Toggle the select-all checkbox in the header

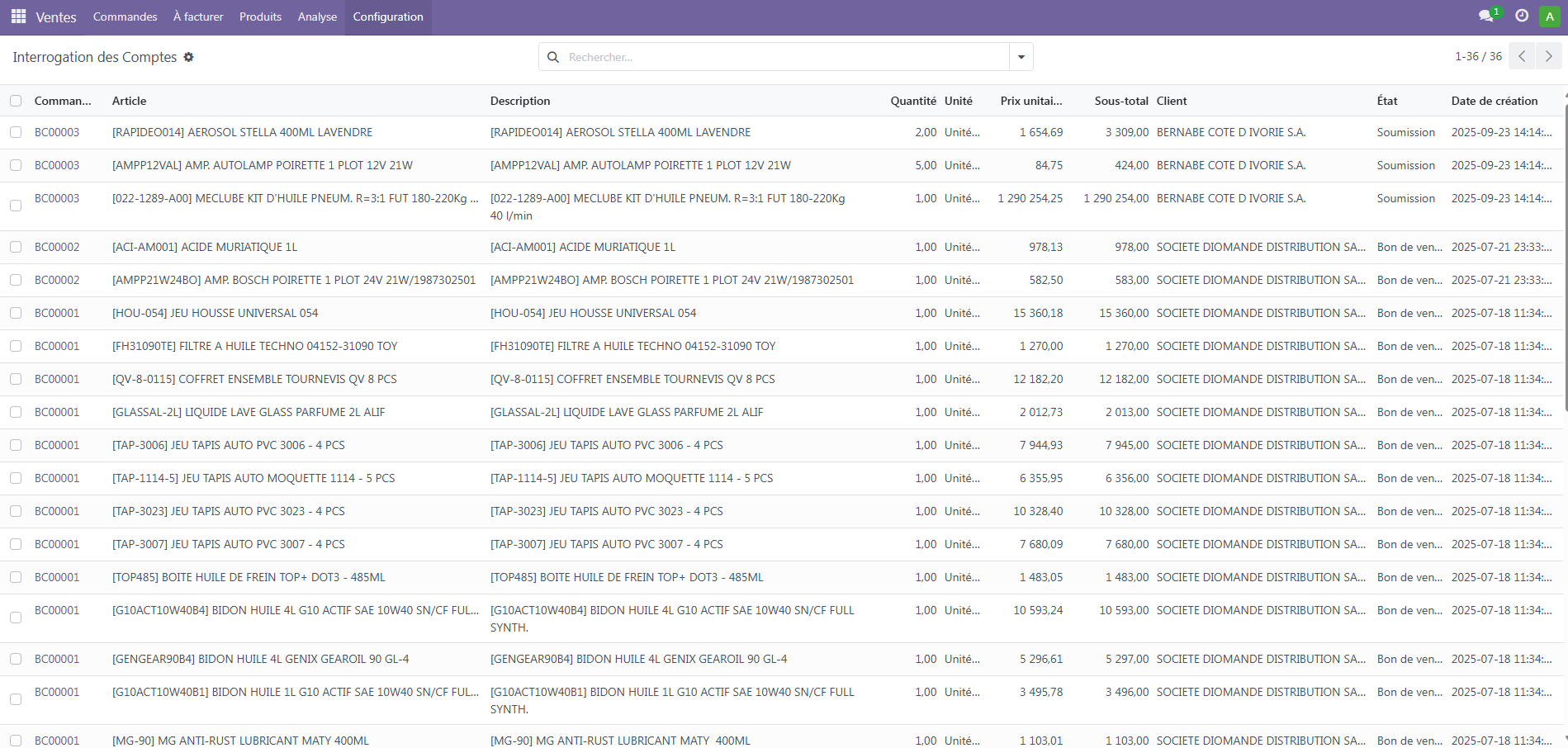[x=16, y=100]
